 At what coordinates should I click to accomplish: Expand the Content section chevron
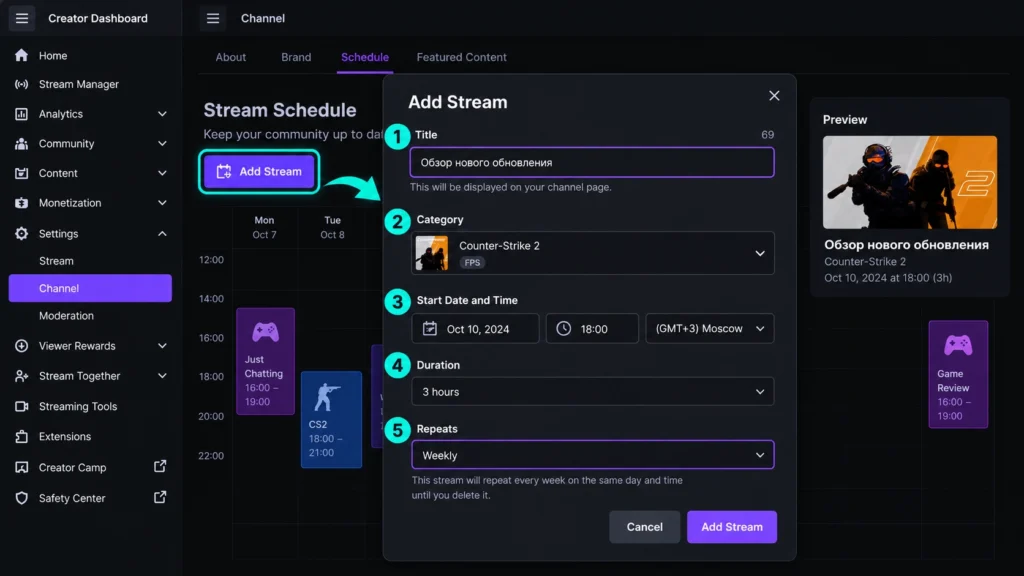[x=162, y=174]
